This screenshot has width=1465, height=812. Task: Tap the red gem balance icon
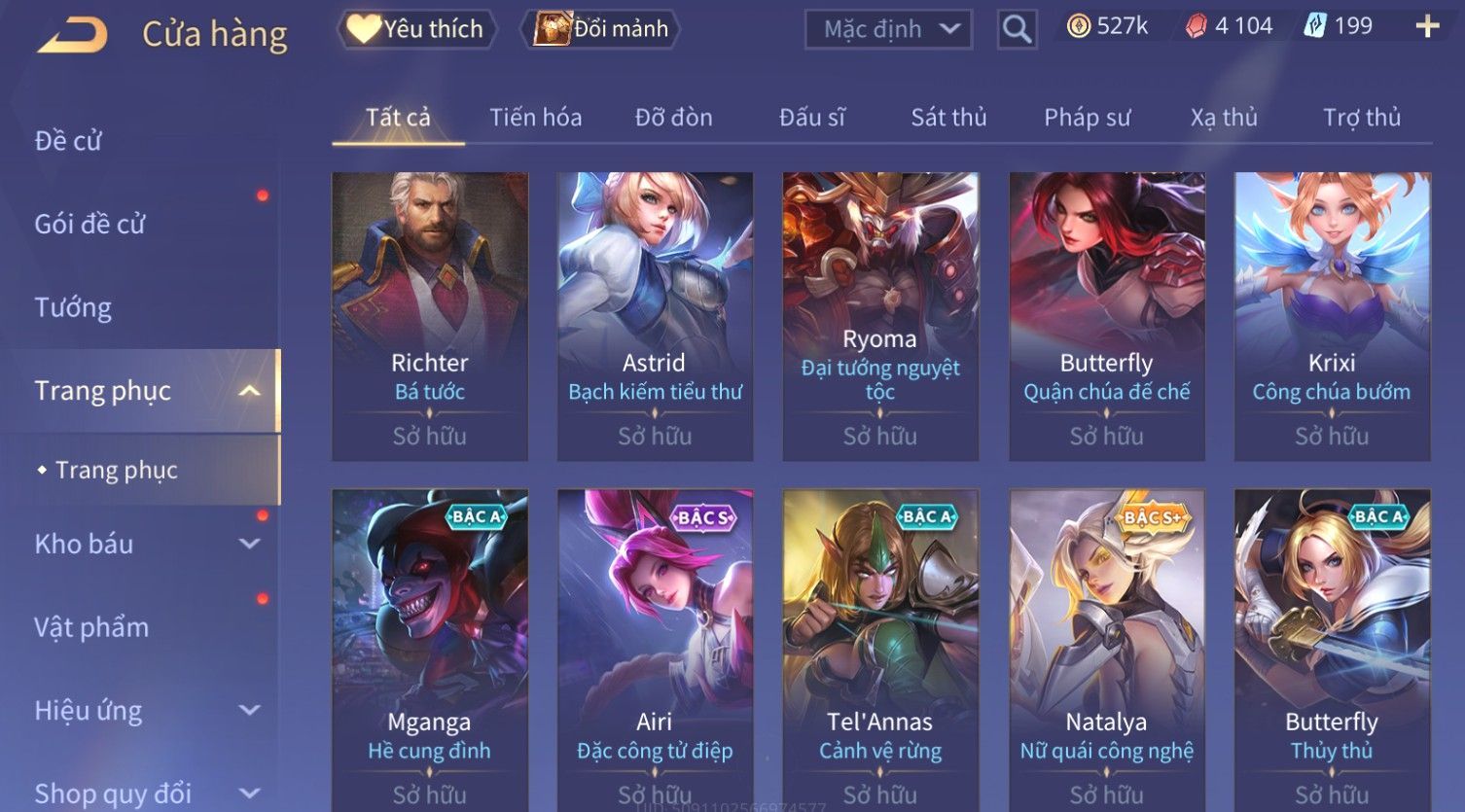pos(1196,26)
